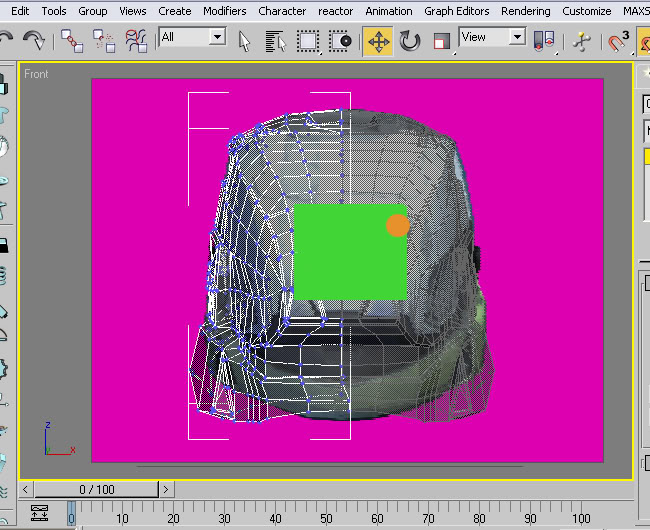Screen dimensions: 650x530
Task: Toggle the Mini Curve Editor button
Action: [x=40, y=513]
